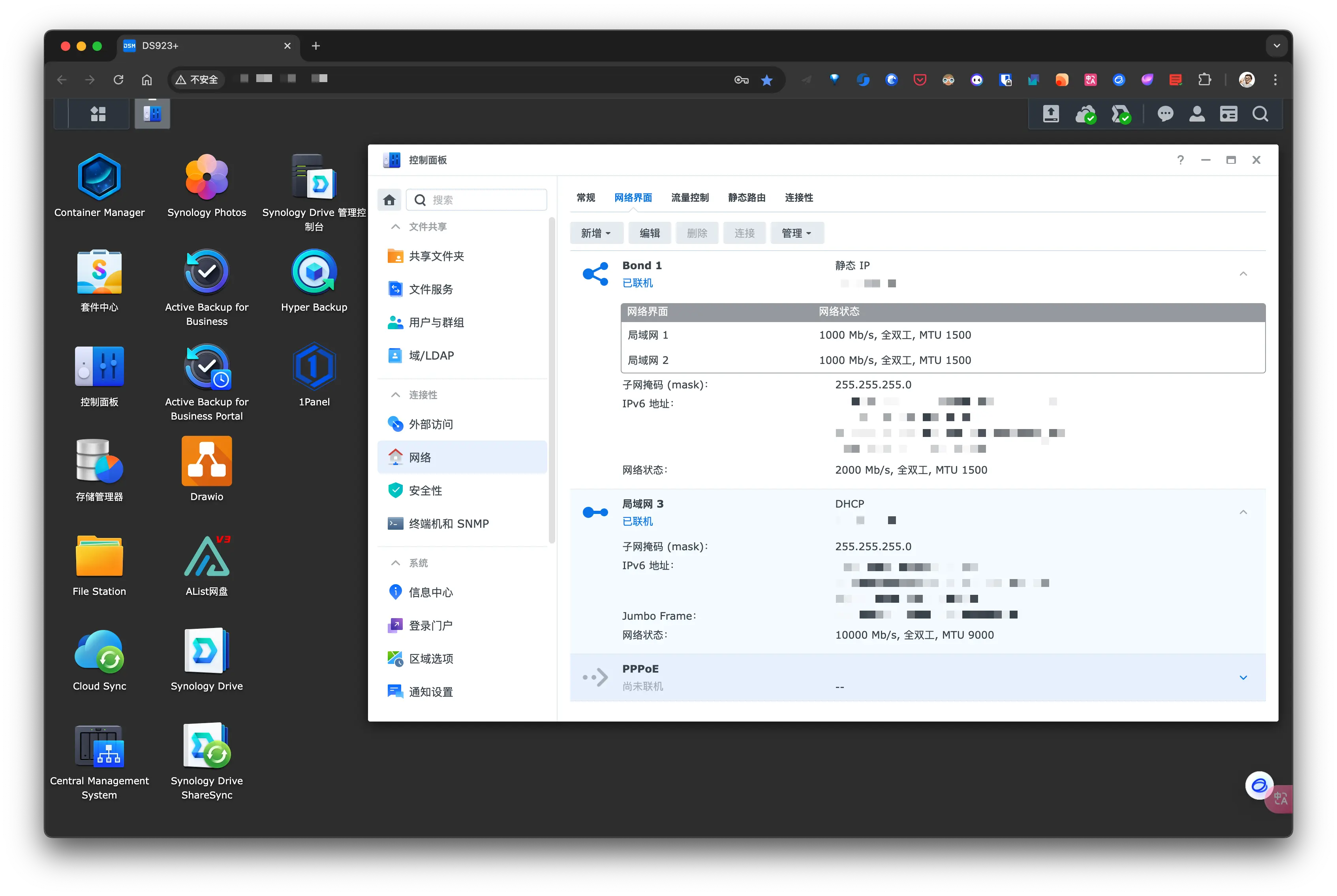Open the DSM search magnifier icon

coord(1260,114)
